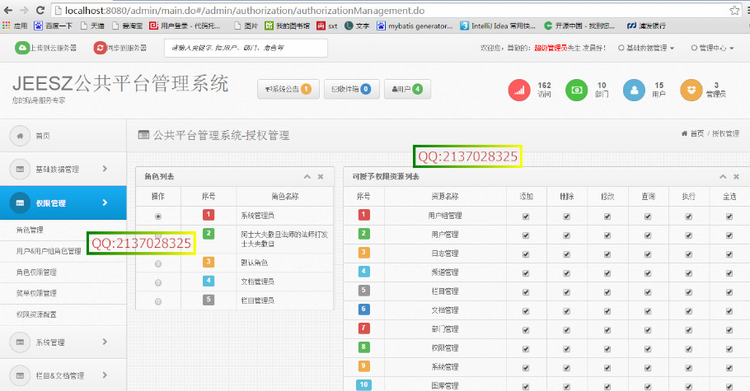Bookmark this page with the star icon
This screenshot has height=391, width=750.
click(734, 10)
